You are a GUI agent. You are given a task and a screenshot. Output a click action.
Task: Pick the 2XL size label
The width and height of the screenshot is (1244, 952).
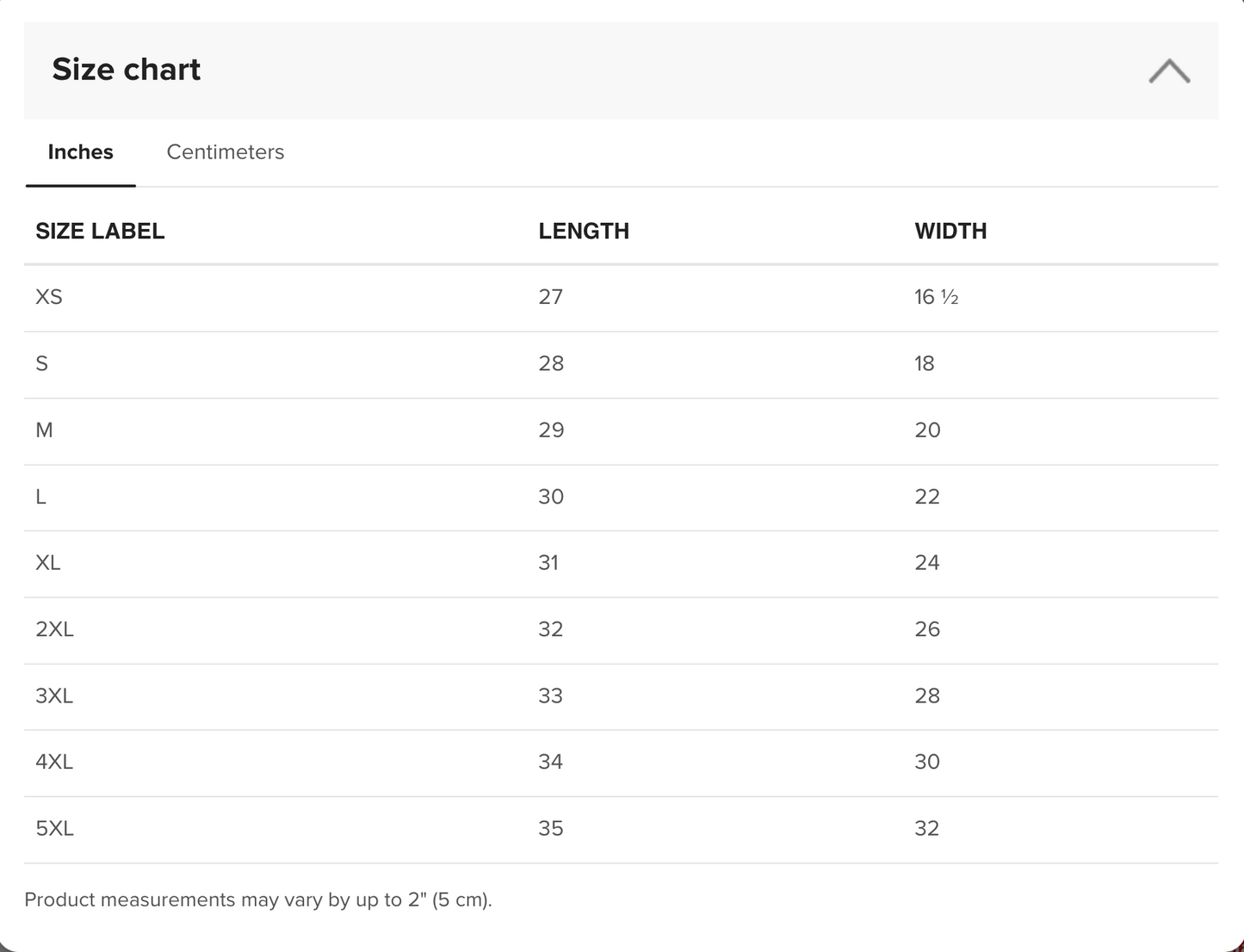pos(54,629)
